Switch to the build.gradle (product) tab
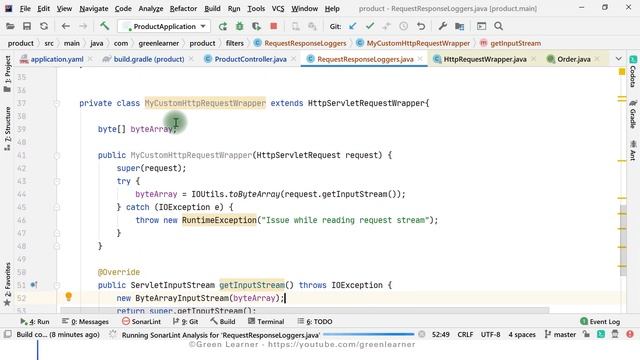Screen dimensions: 640x360 pyautogui.click(x=149, y=59)
